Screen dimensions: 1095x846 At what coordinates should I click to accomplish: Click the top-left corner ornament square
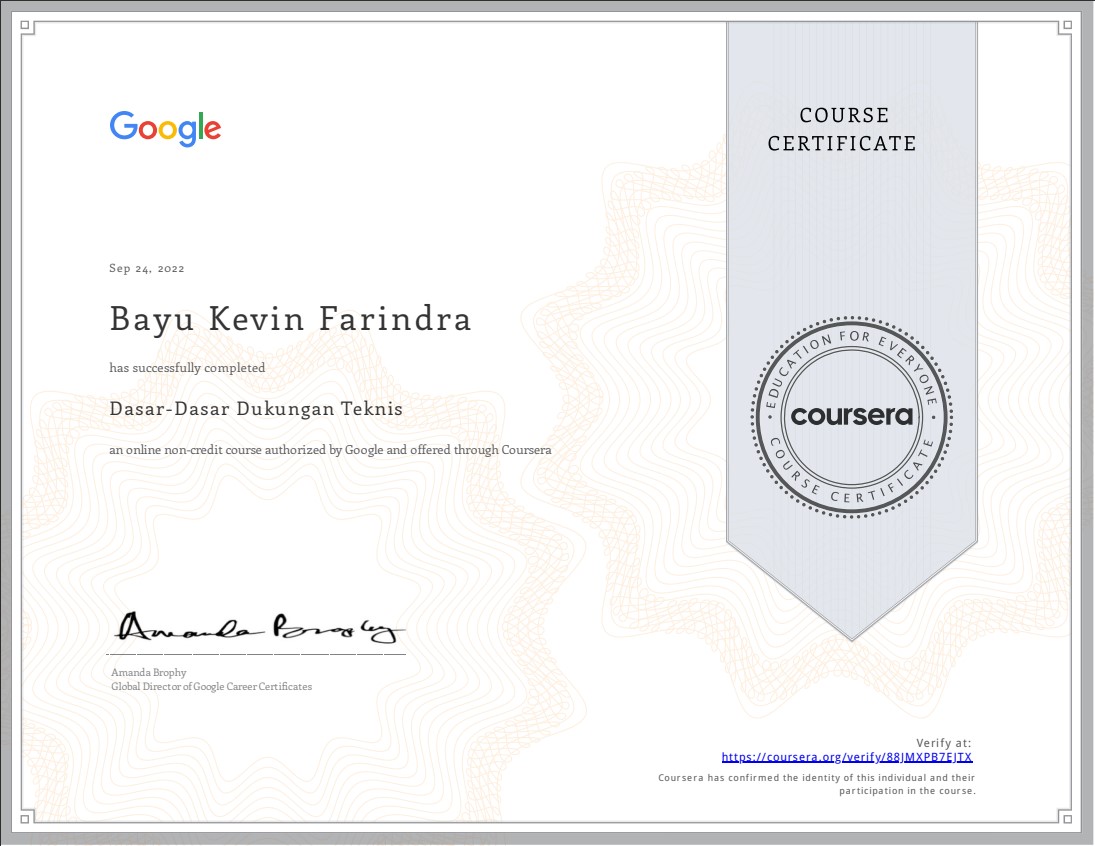point(27,28)
